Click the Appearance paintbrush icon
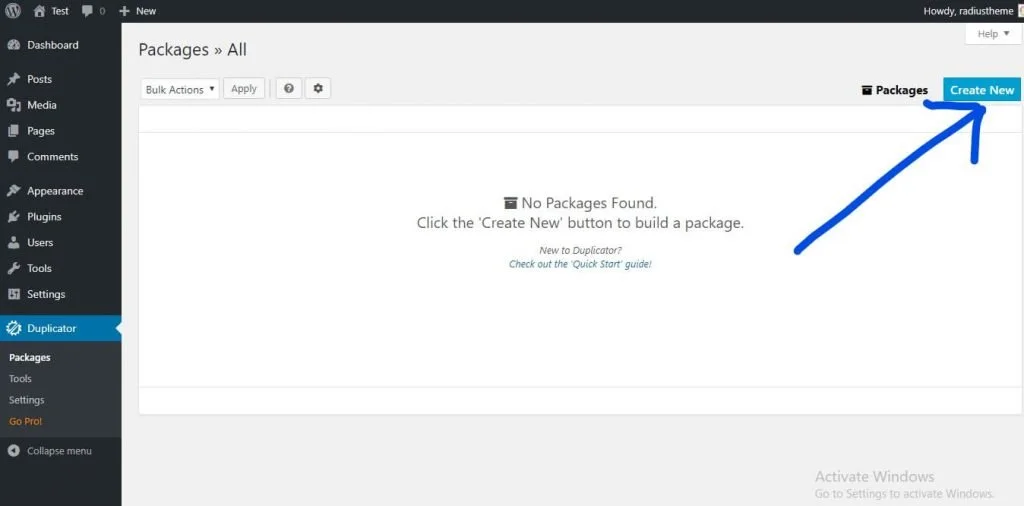 (13, 191)
